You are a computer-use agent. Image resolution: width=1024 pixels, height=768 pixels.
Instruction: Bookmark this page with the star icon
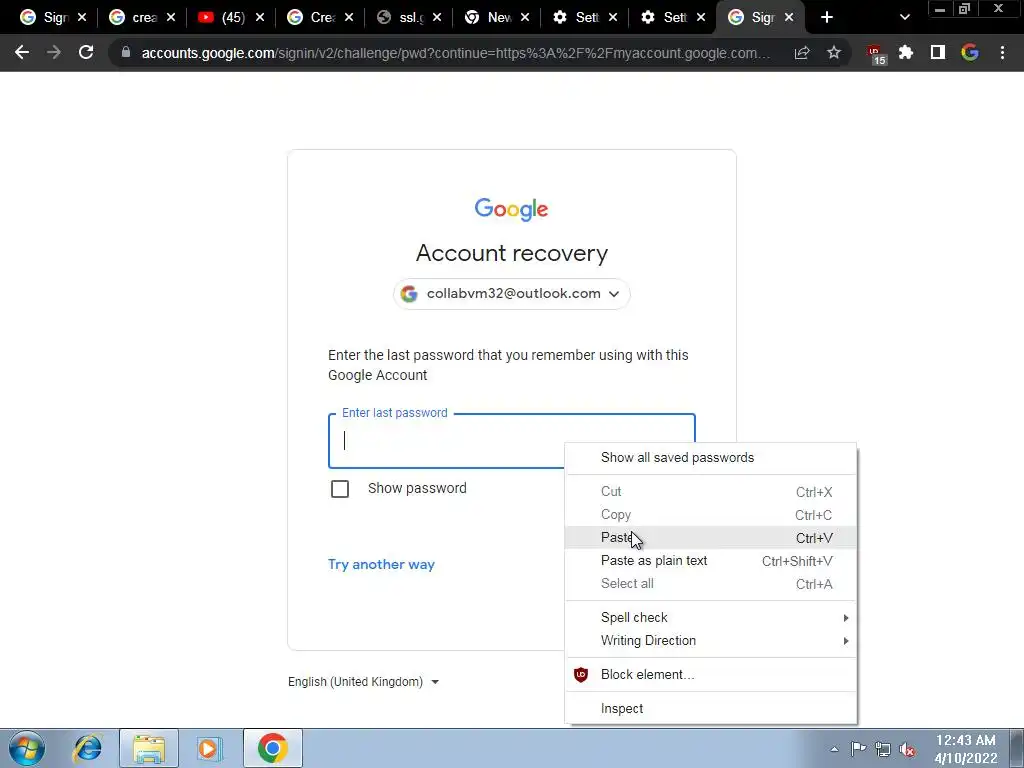click(x=834, y=52)
